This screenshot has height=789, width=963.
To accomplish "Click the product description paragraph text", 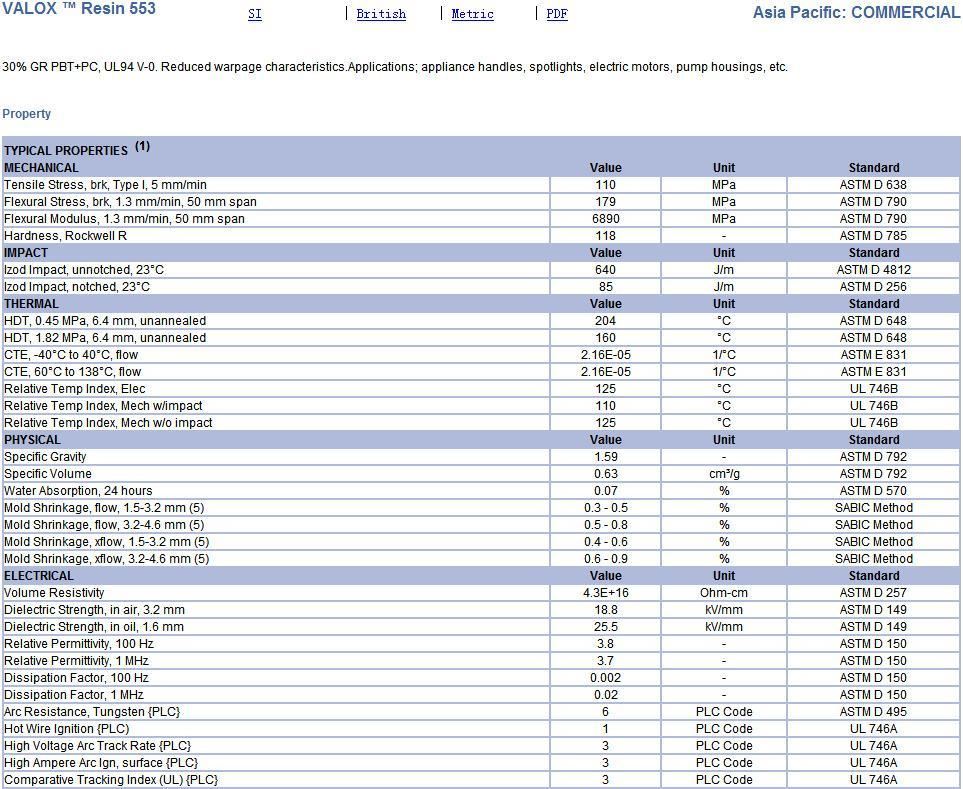I will 395,67.
